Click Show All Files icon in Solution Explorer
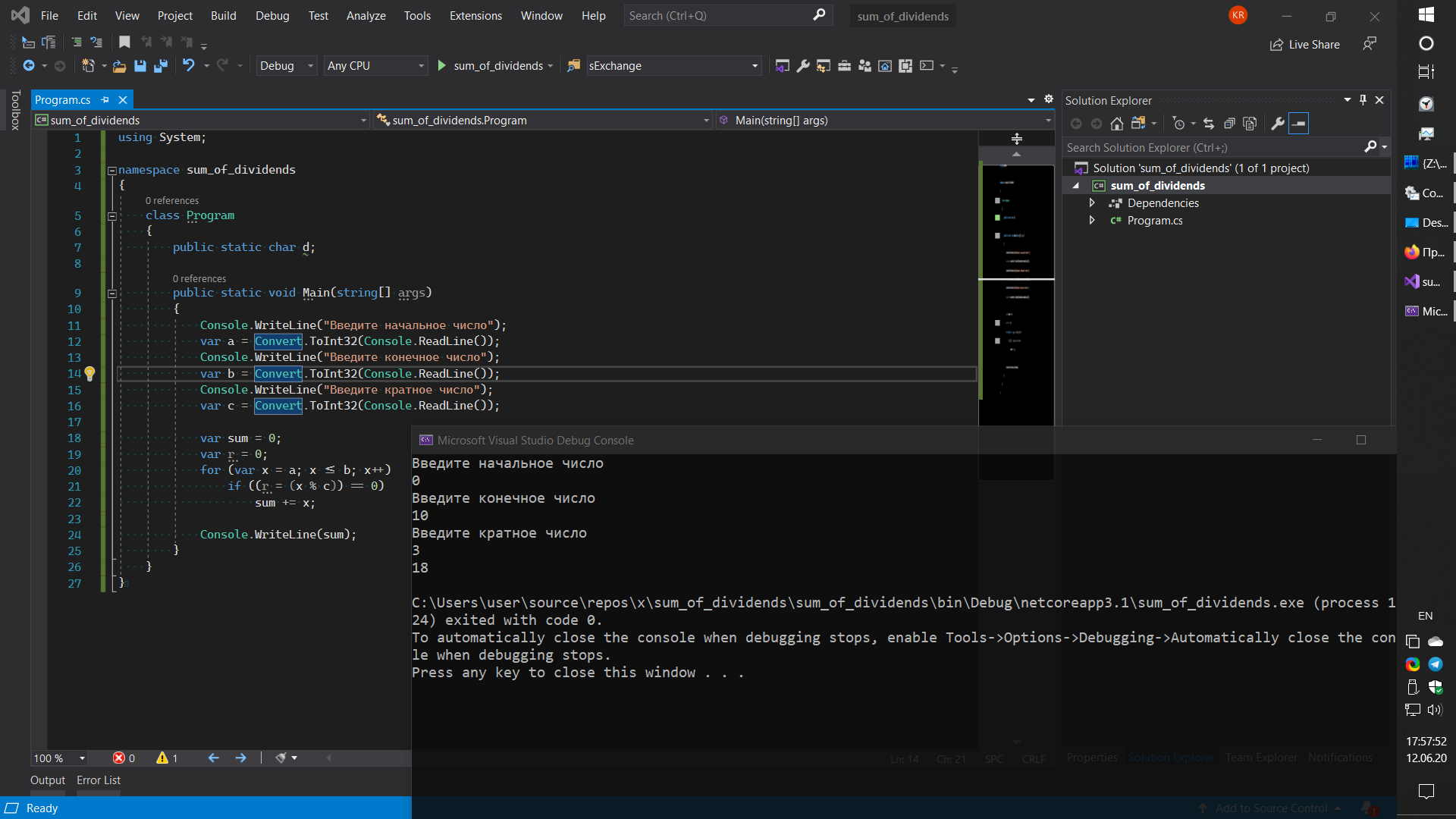The width and height of the screenshot is (1456, 819). (1250, 124)
